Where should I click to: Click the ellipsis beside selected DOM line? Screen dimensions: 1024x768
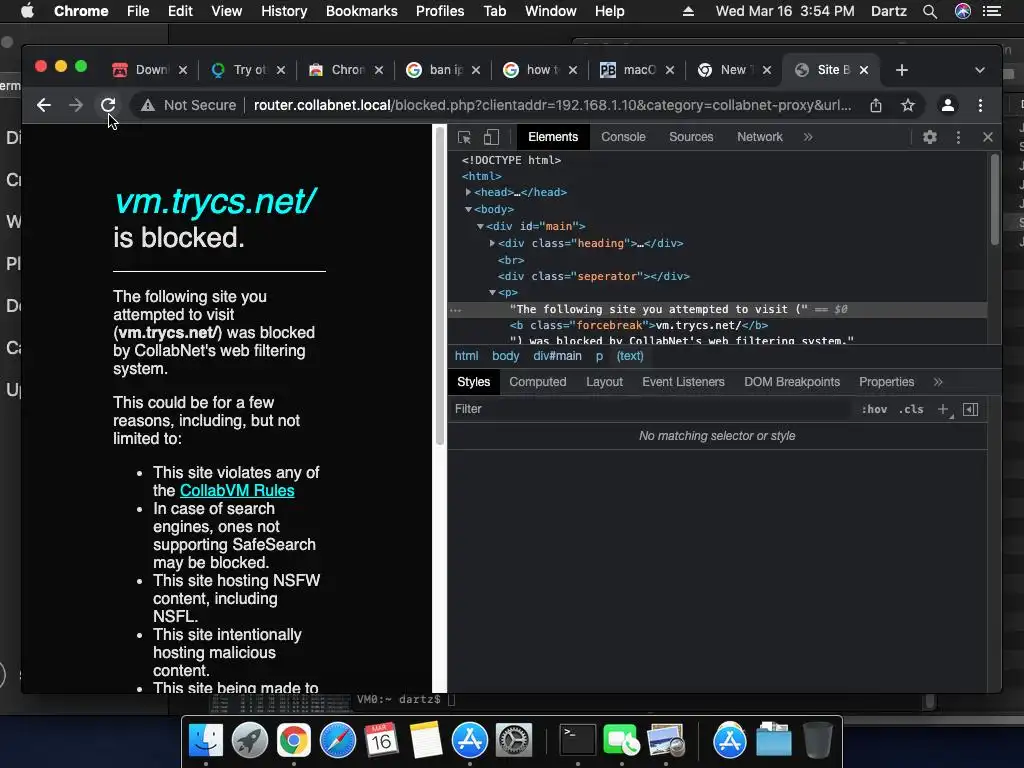(456, 310)
